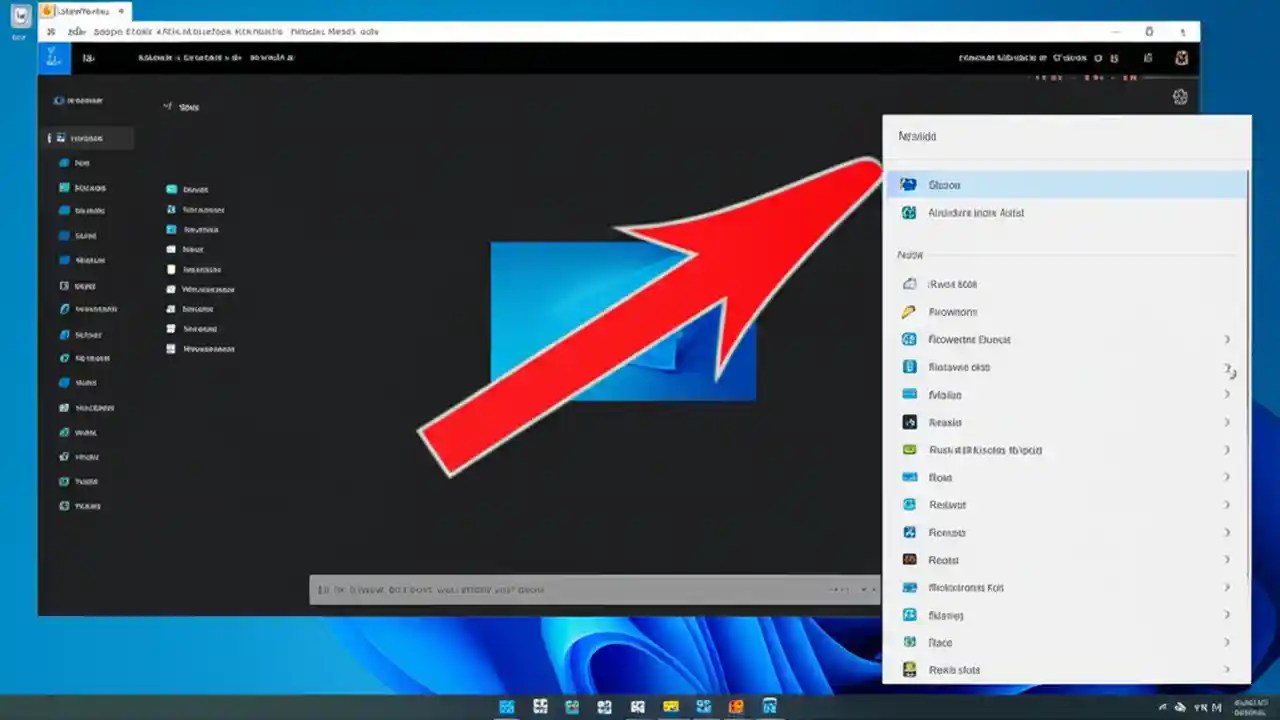The image size is (1280, 720).
Task: Open the orange app icon on the taskbar
Action: tap(735, 707)
